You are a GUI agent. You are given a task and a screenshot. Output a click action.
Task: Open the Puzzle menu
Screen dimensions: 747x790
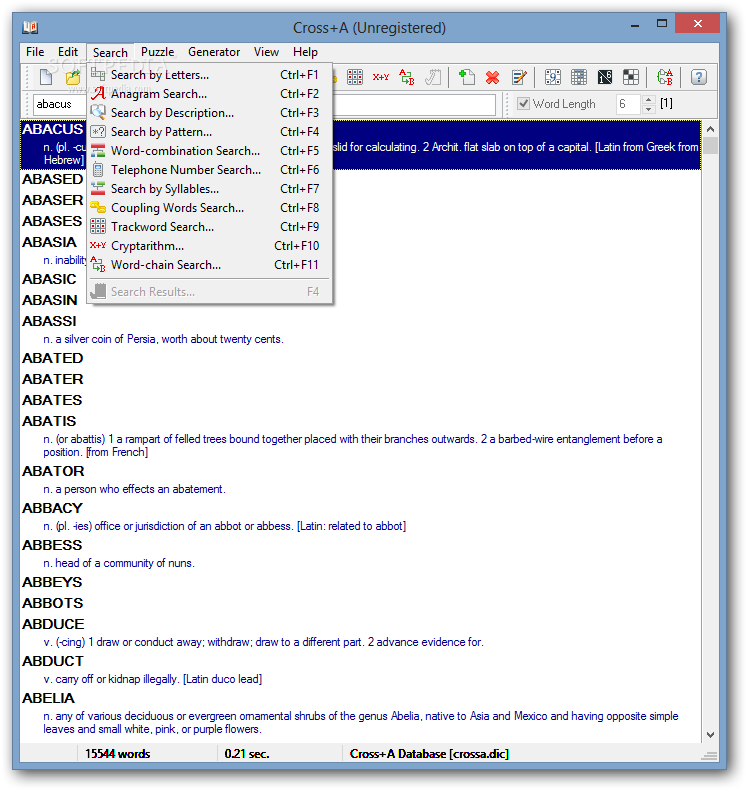(158, 52)
